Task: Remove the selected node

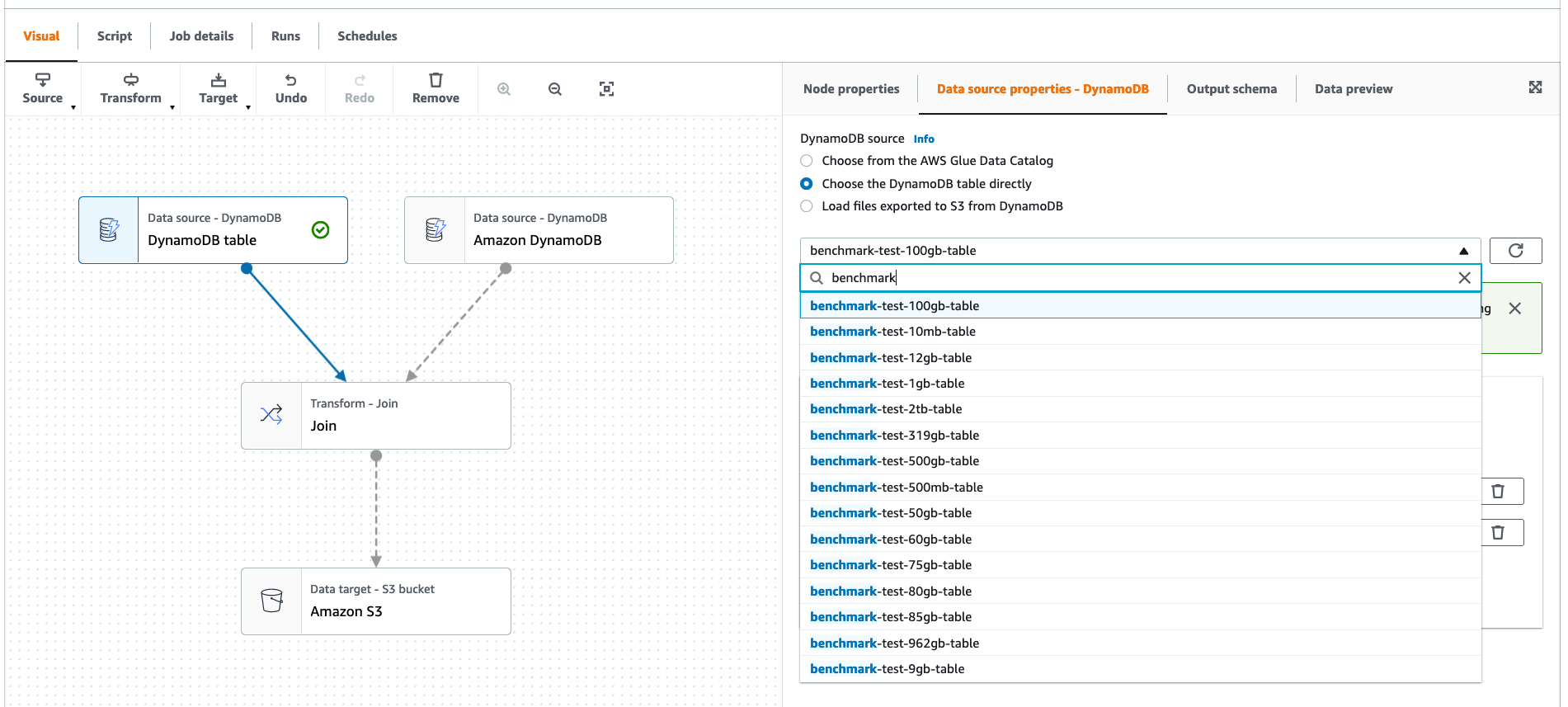Action: (x=436, y=88)
